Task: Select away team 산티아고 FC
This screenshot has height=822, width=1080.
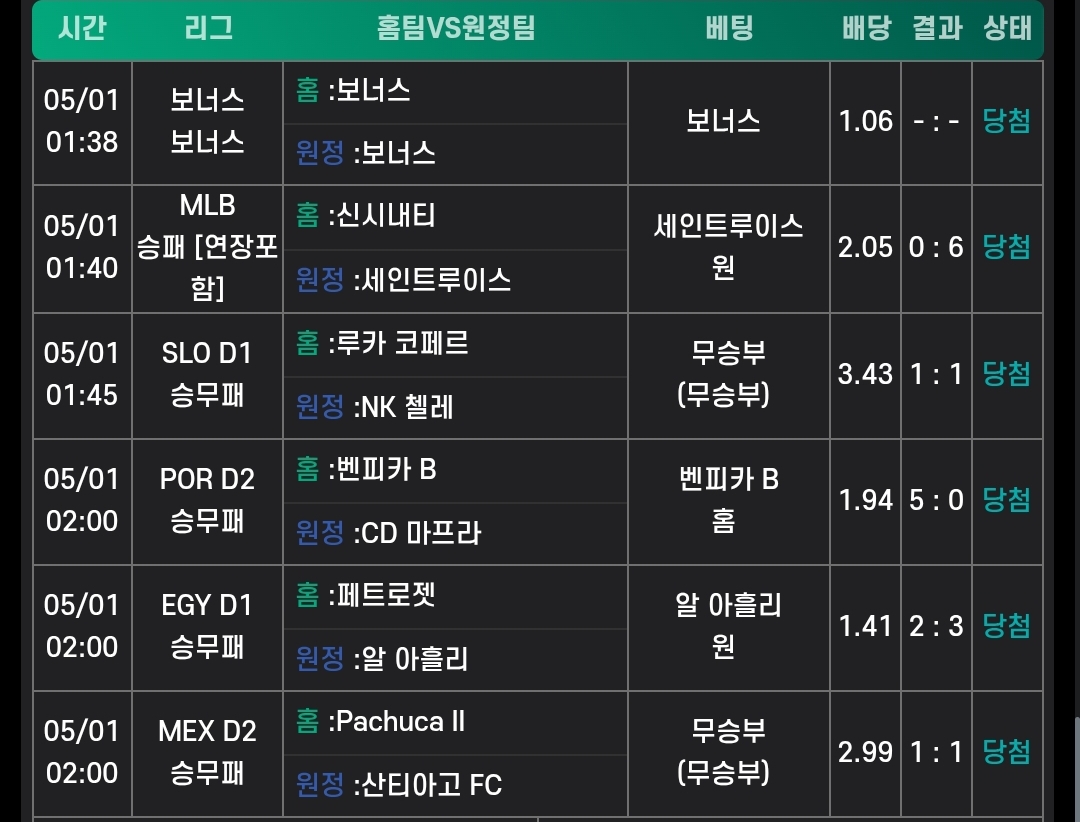Action: (x=428, y=785)
